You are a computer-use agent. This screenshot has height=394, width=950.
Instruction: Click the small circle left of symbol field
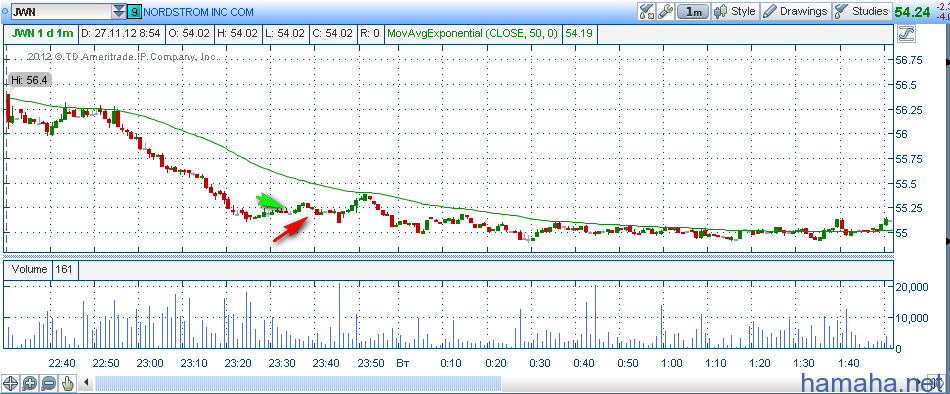pos(5,12)
